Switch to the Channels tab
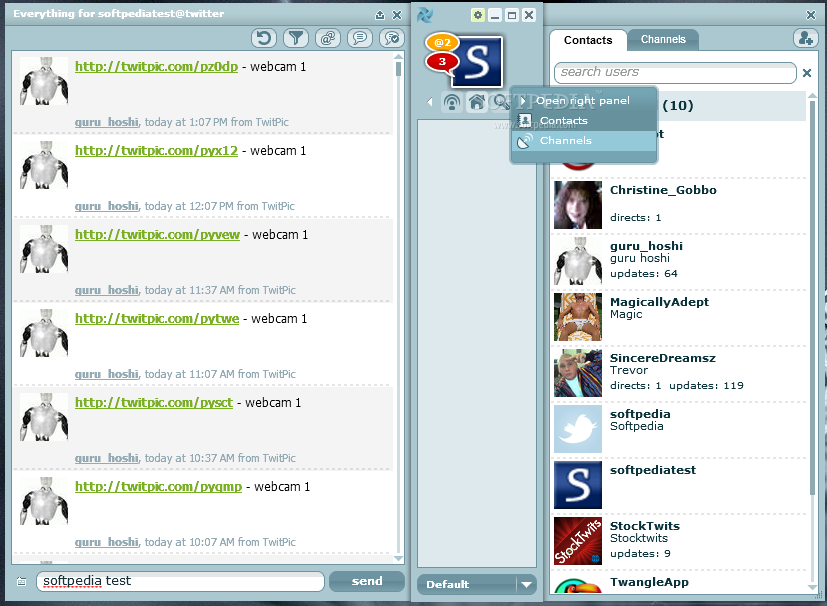827x606 pixels. coord(663,40)
